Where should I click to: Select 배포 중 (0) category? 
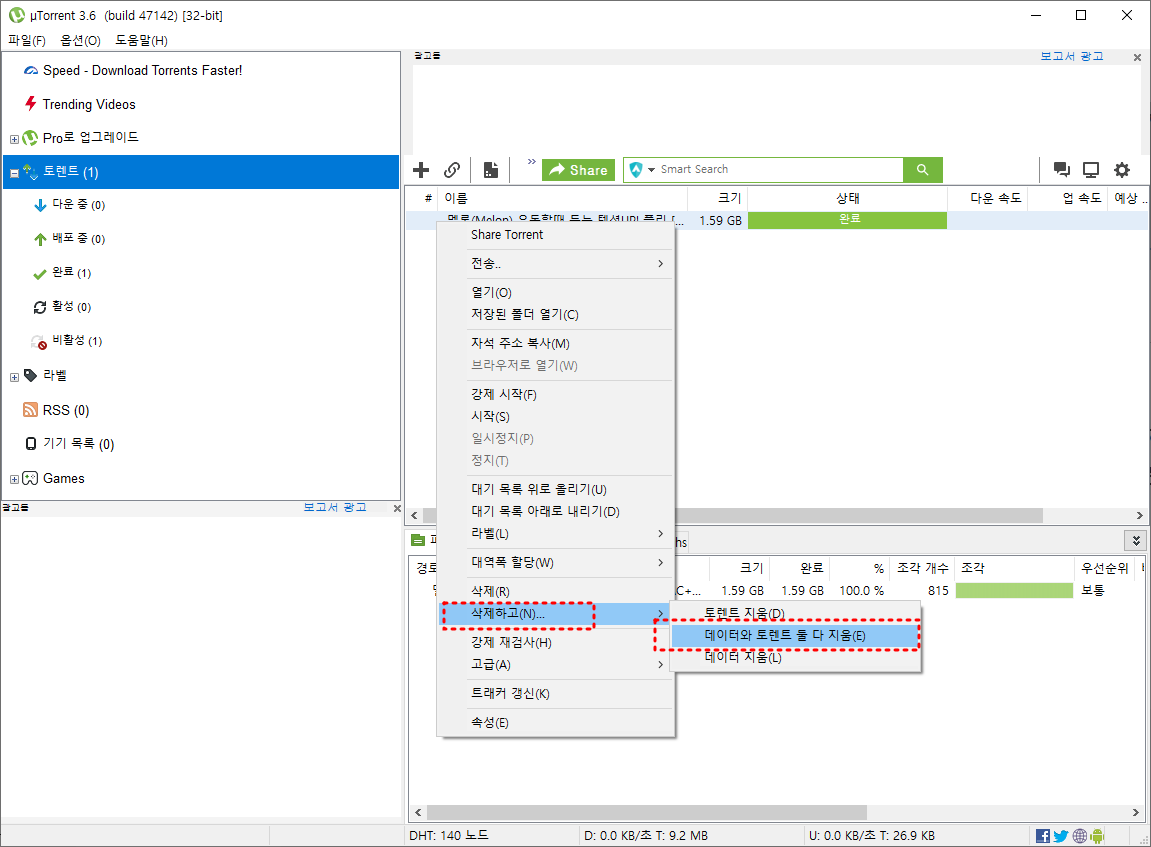[x=79, y=239]
